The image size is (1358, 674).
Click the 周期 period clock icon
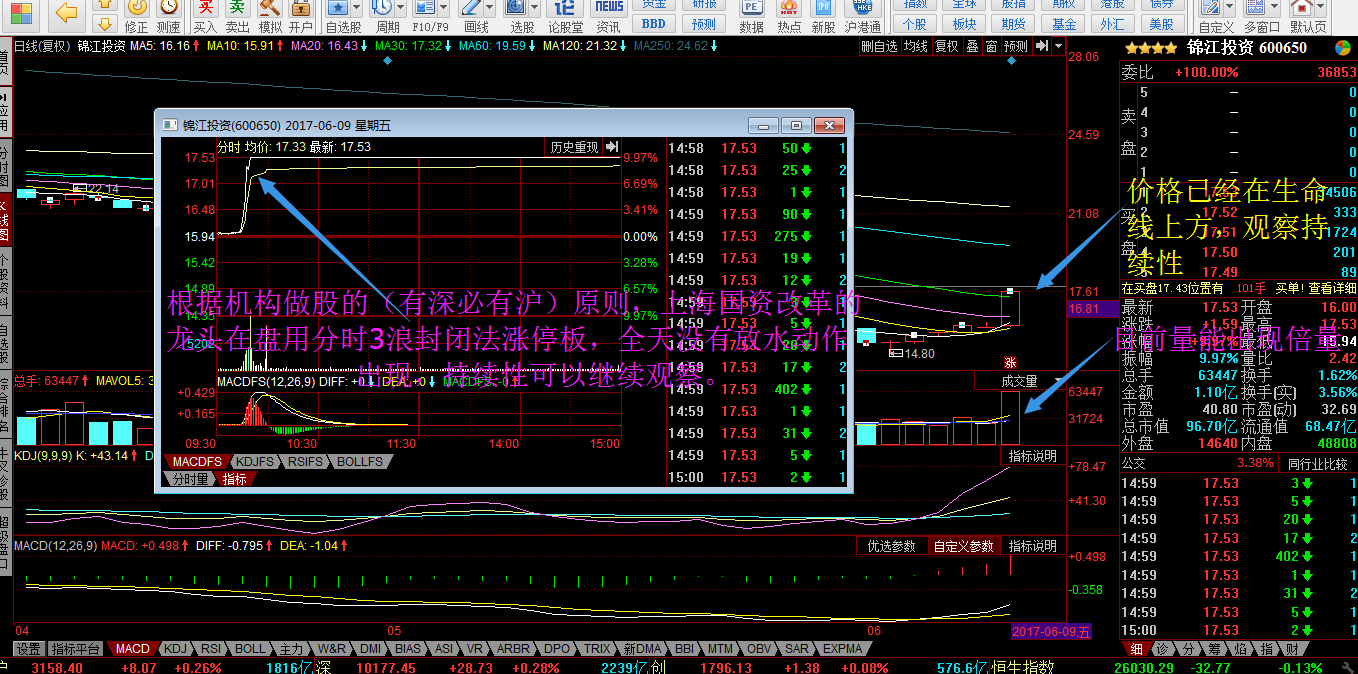(x=382, y=9)
